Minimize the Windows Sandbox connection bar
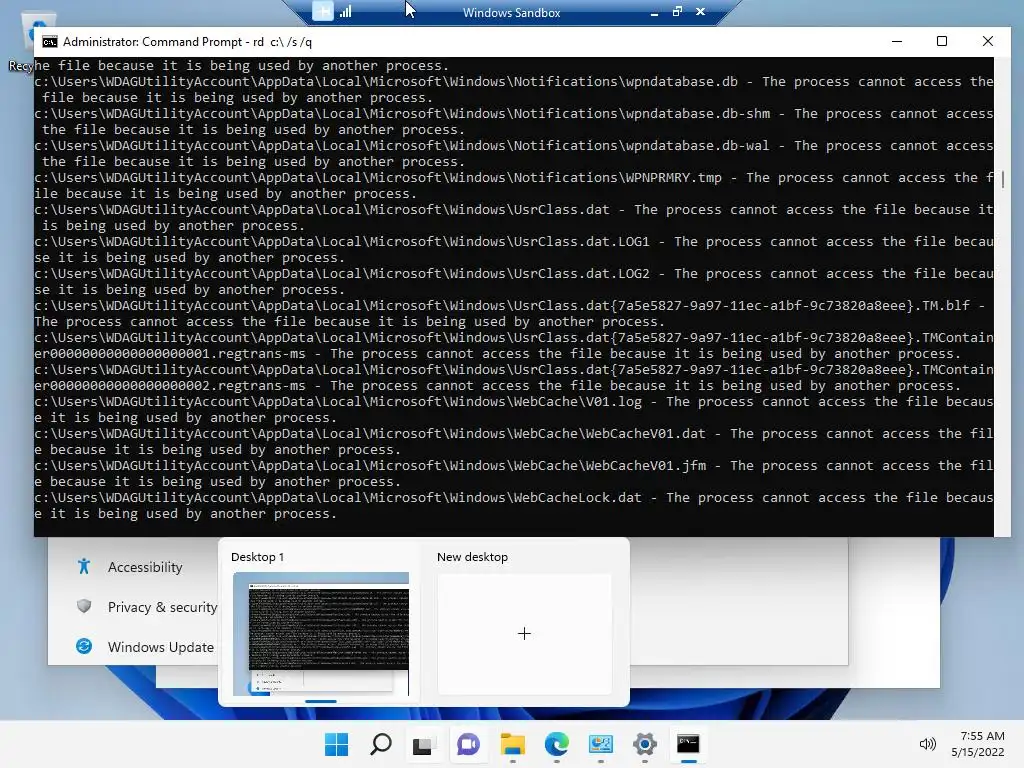The height and width of the screenshot is (768, 1024). coord(654,12)
